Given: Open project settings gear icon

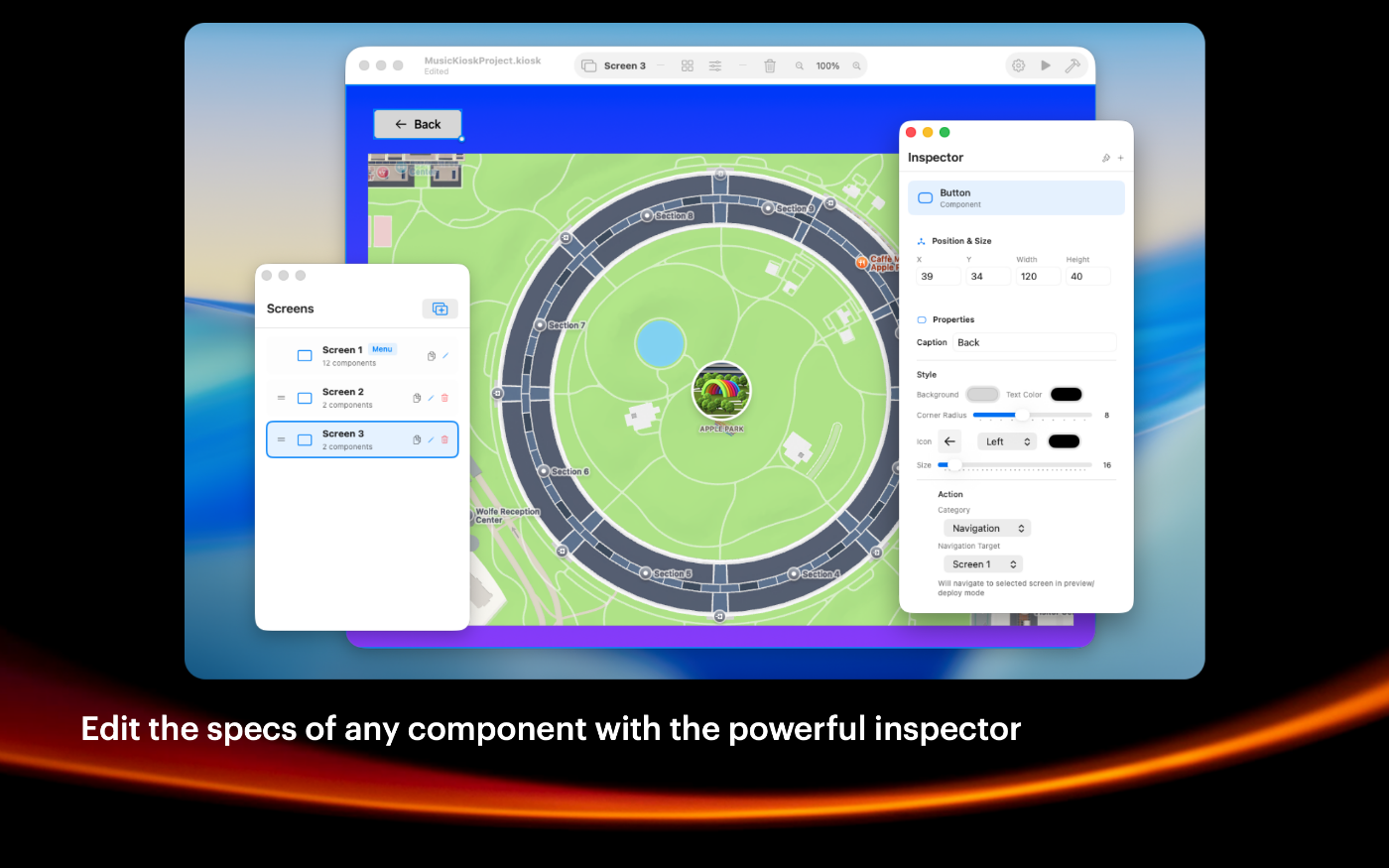Looking at the screenshot, I should click(x=1018, y=65).
